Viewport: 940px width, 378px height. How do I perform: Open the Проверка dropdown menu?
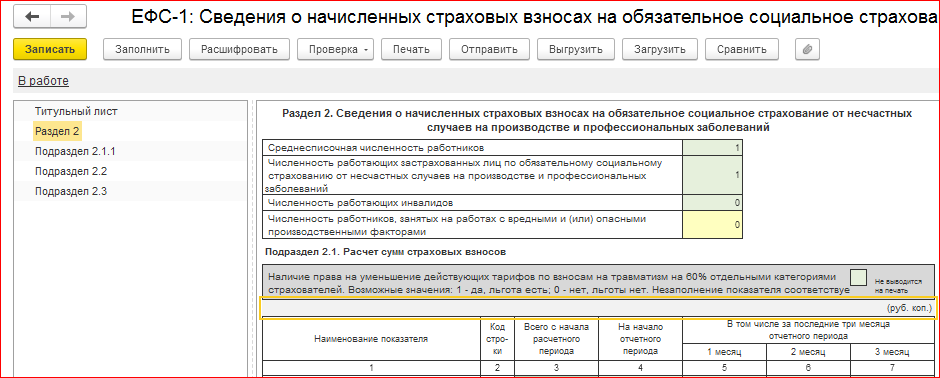335,49
